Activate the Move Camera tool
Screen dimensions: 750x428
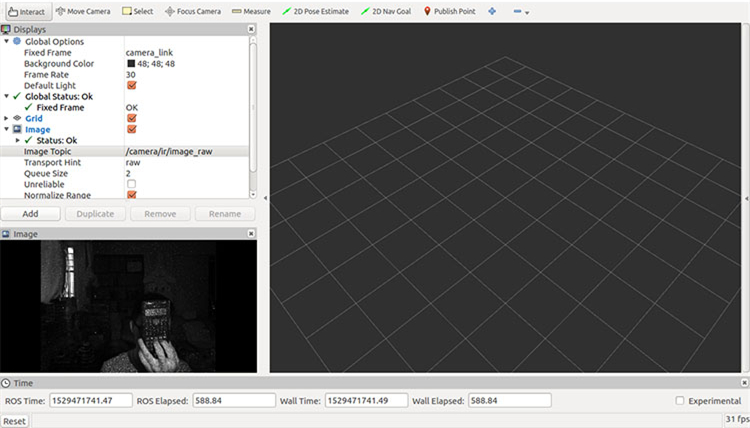coord(84,11)
